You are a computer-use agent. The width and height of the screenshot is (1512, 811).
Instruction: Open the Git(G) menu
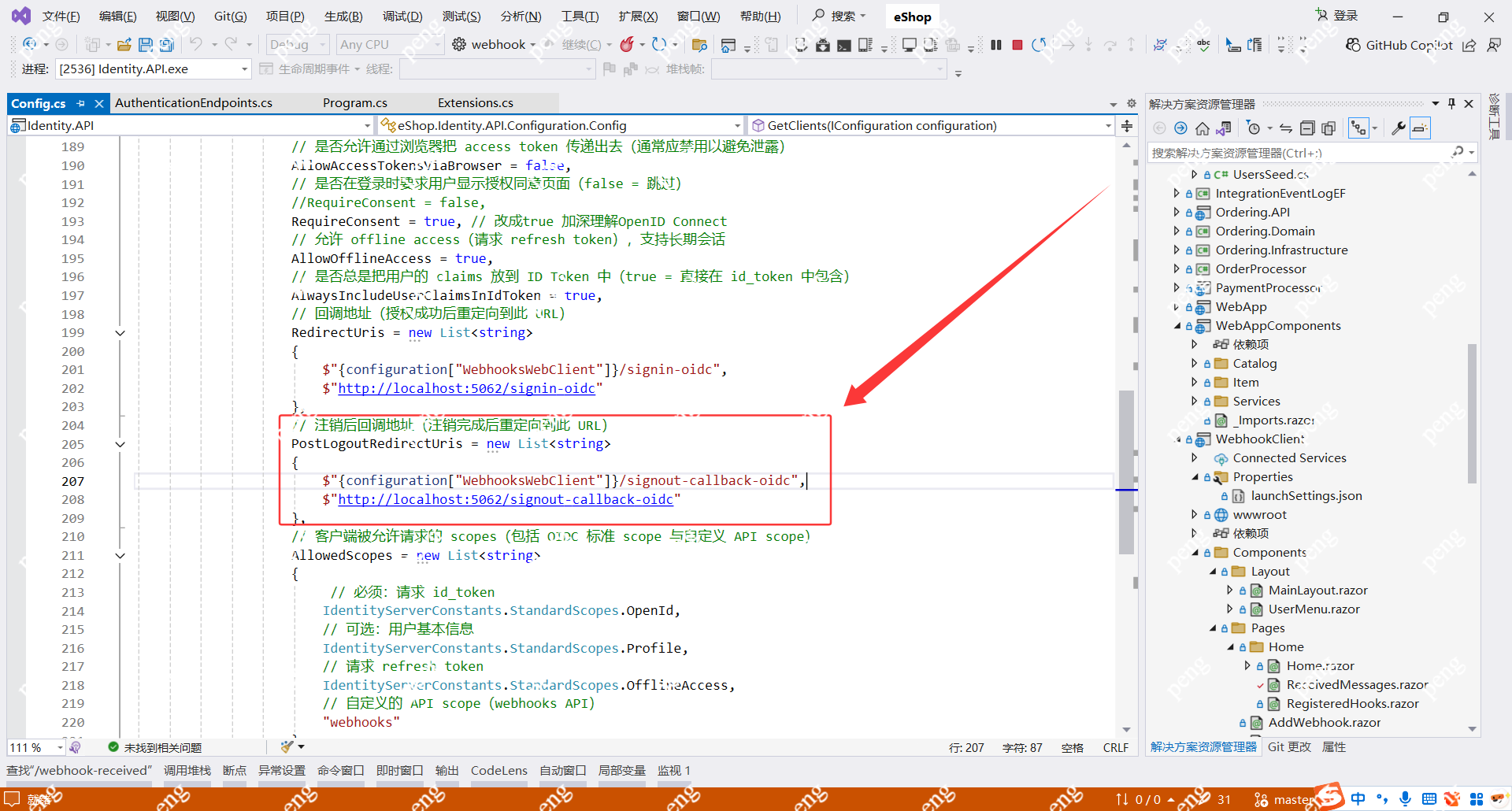pyautogui.click(x=230, y=16)
